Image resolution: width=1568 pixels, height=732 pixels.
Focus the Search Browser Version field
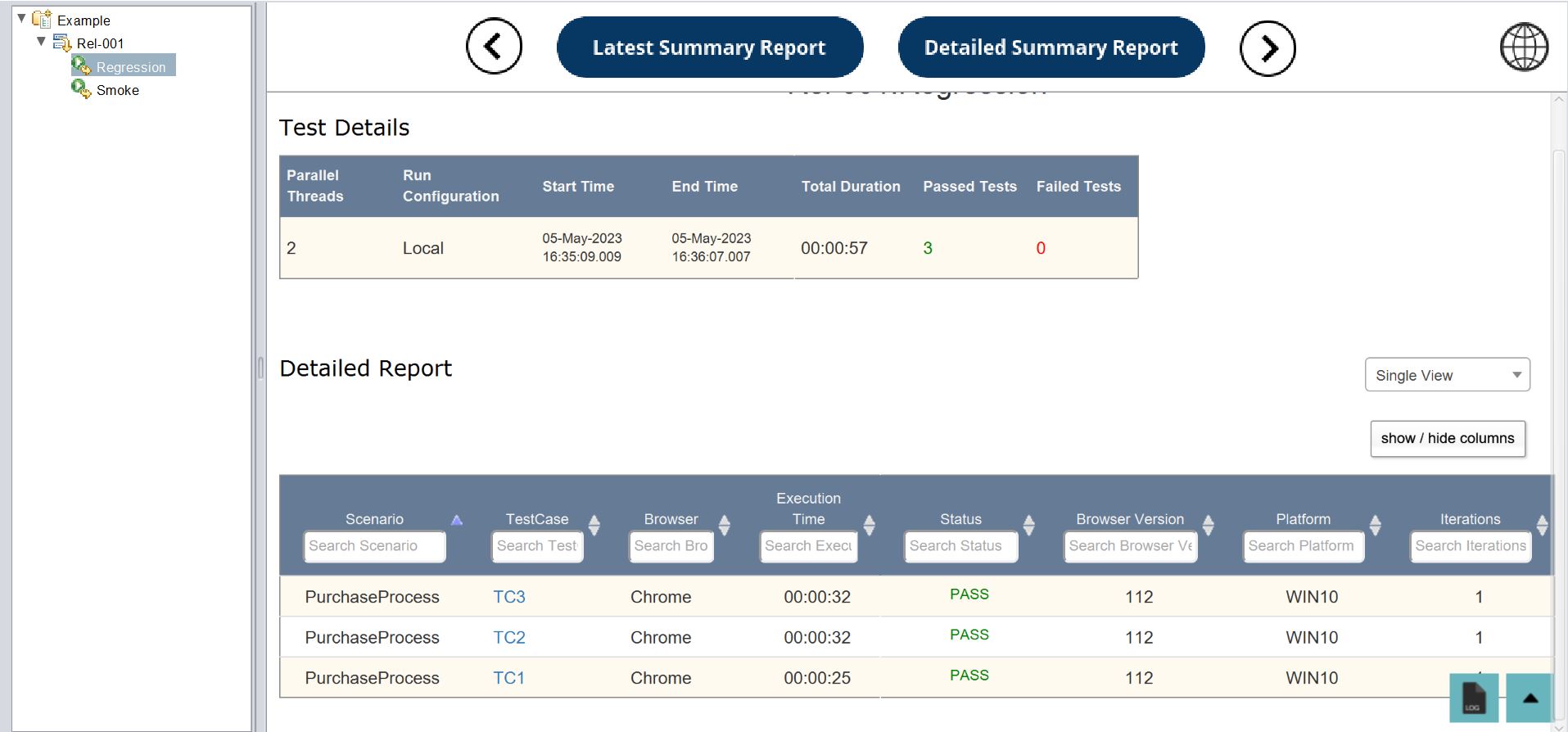coord(1130,546)
